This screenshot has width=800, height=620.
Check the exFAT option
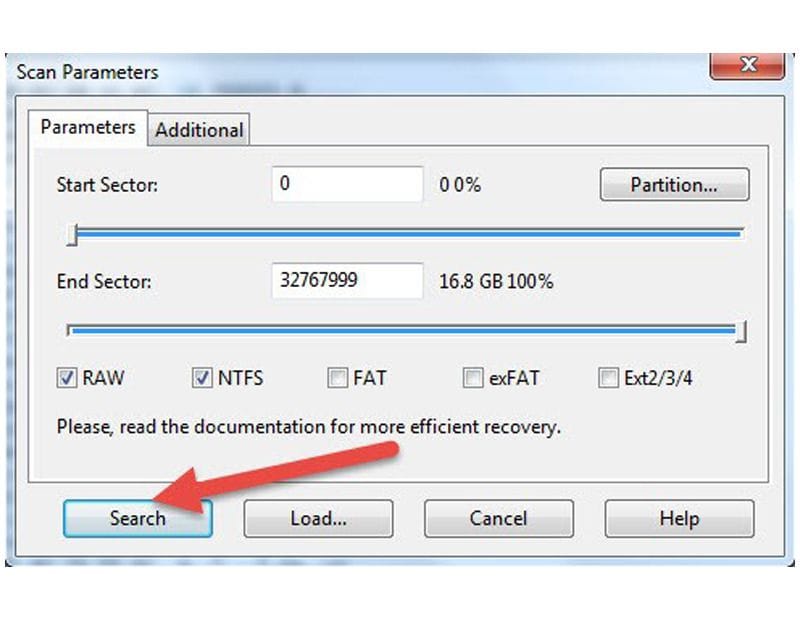472,378
